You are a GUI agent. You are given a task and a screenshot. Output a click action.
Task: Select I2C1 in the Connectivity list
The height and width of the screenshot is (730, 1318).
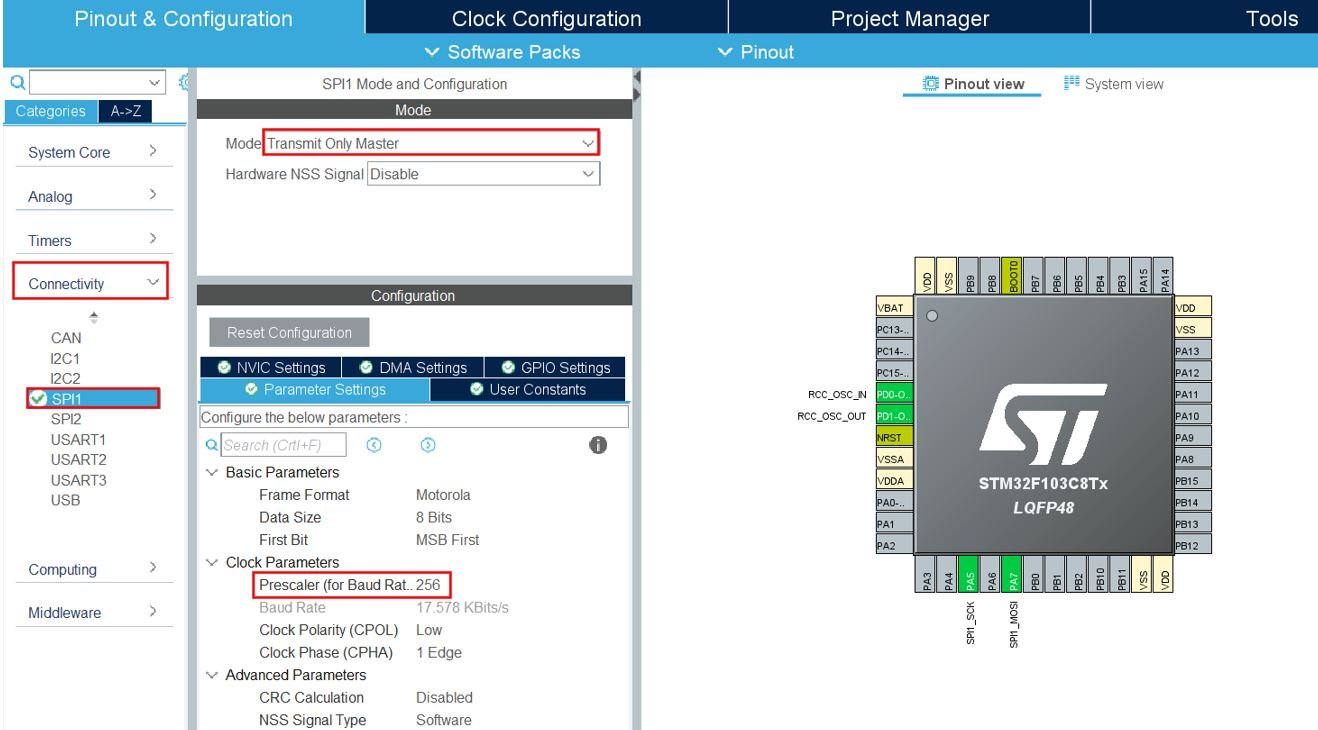pyautogui.click(x=66, y=358)
